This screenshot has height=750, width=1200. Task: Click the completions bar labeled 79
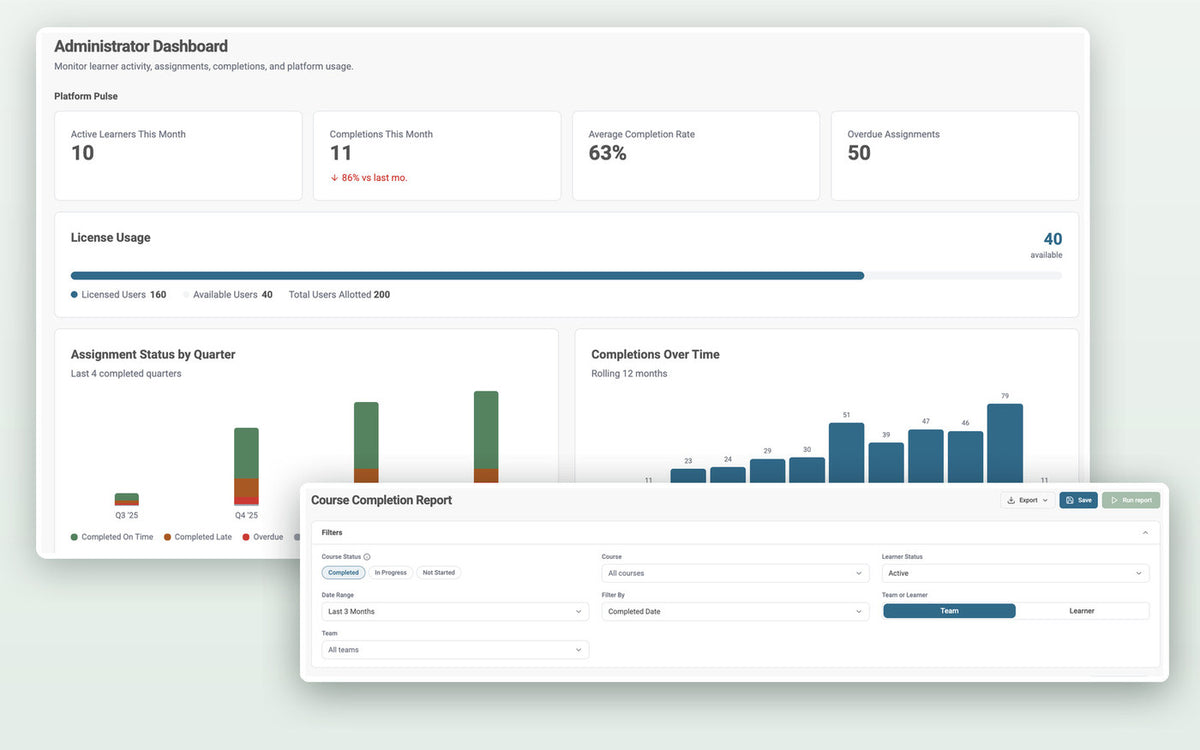(1005, 443)
